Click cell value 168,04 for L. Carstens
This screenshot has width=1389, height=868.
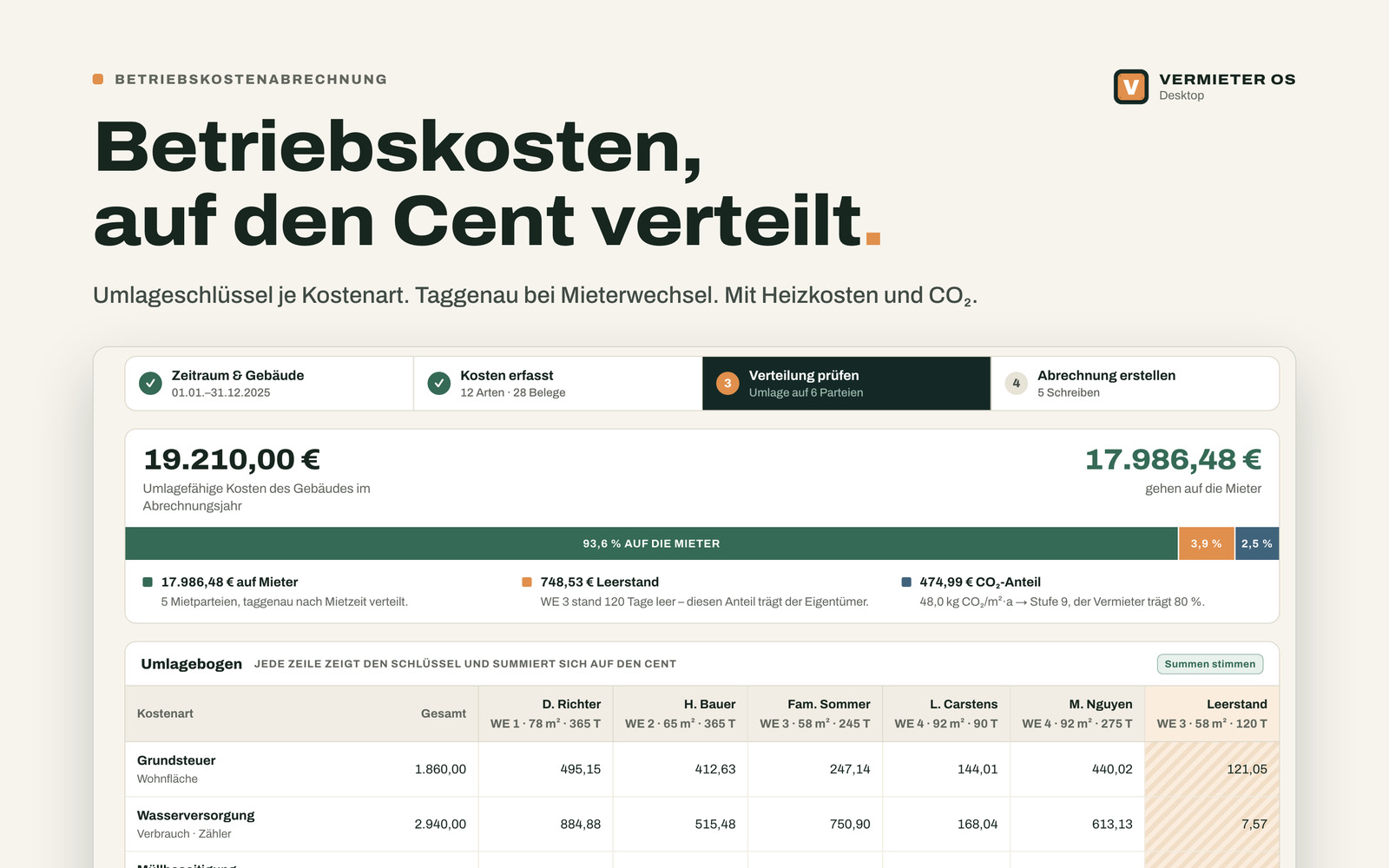pyautogui.click(x=978, y=824)
